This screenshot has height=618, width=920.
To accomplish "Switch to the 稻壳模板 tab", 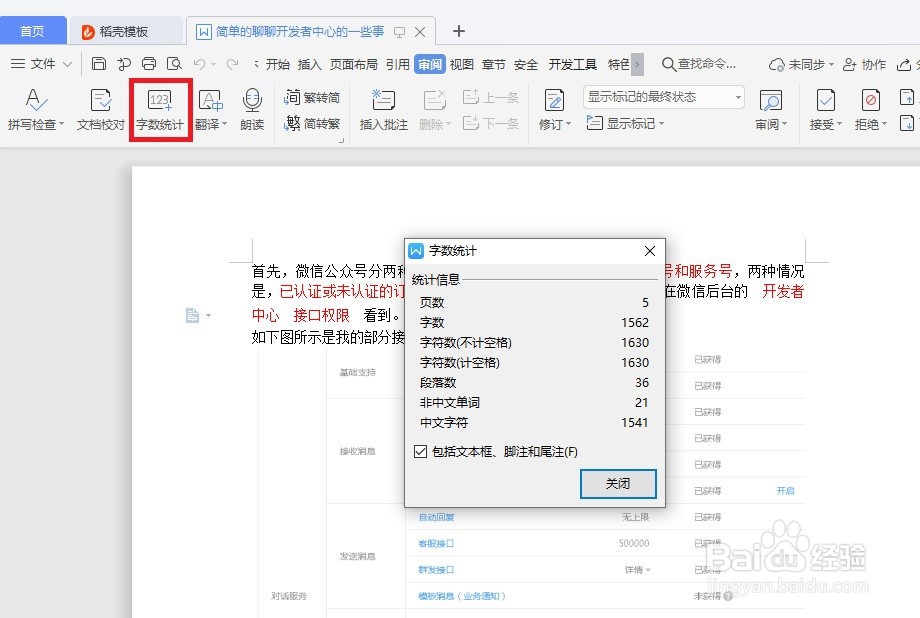I will (126, 30).
